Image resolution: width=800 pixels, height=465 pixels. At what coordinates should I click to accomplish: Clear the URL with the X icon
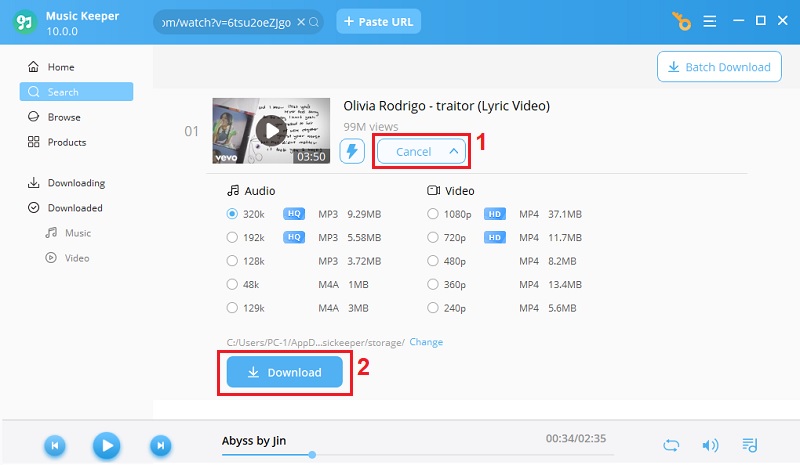[301, 22]
